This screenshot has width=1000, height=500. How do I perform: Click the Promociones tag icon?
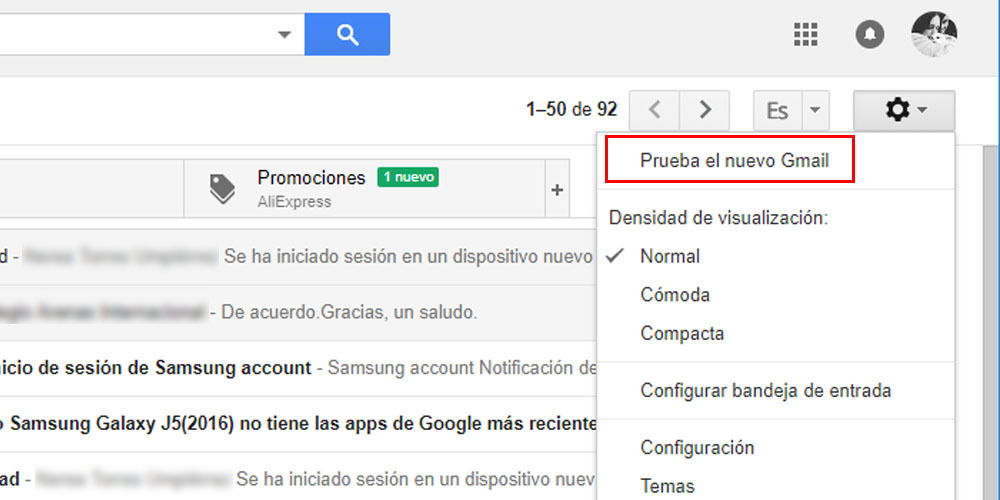point(222,189)
